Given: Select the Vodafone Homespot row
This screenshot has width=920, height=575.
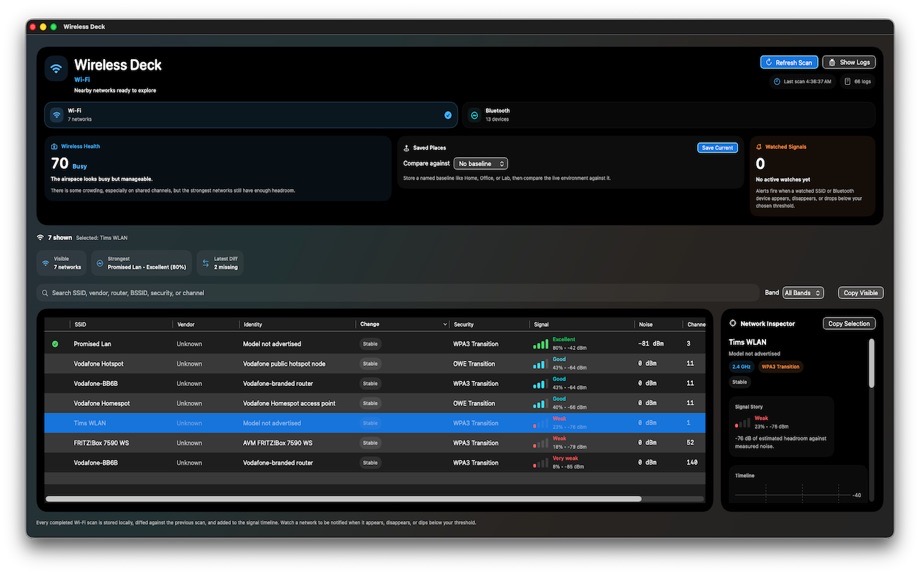Looking at the screenshot, I should click(375, 404).
